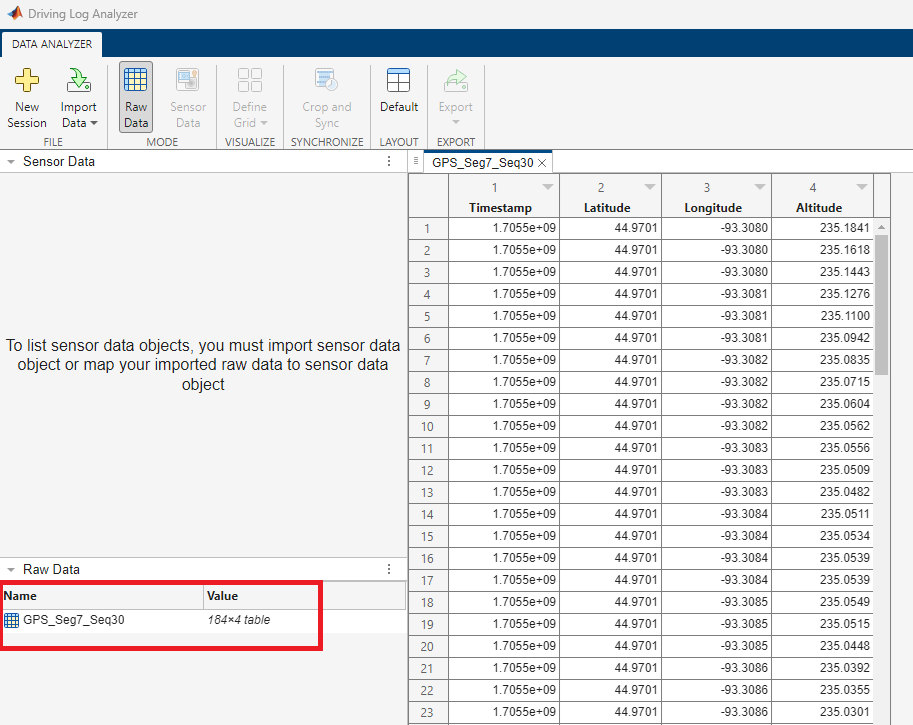Screen dimensions: 913x725
Task: Restore the Default layout
Action: [x=398, y=96]
